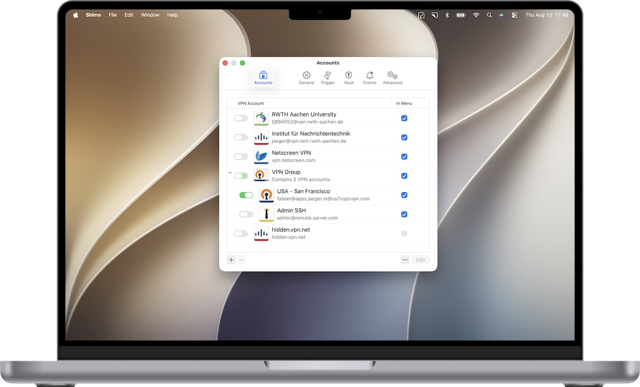The height and width of the screenshot is (387, 640).
Task: Select the USA - San Francisco row text
Action: [303, 191]
